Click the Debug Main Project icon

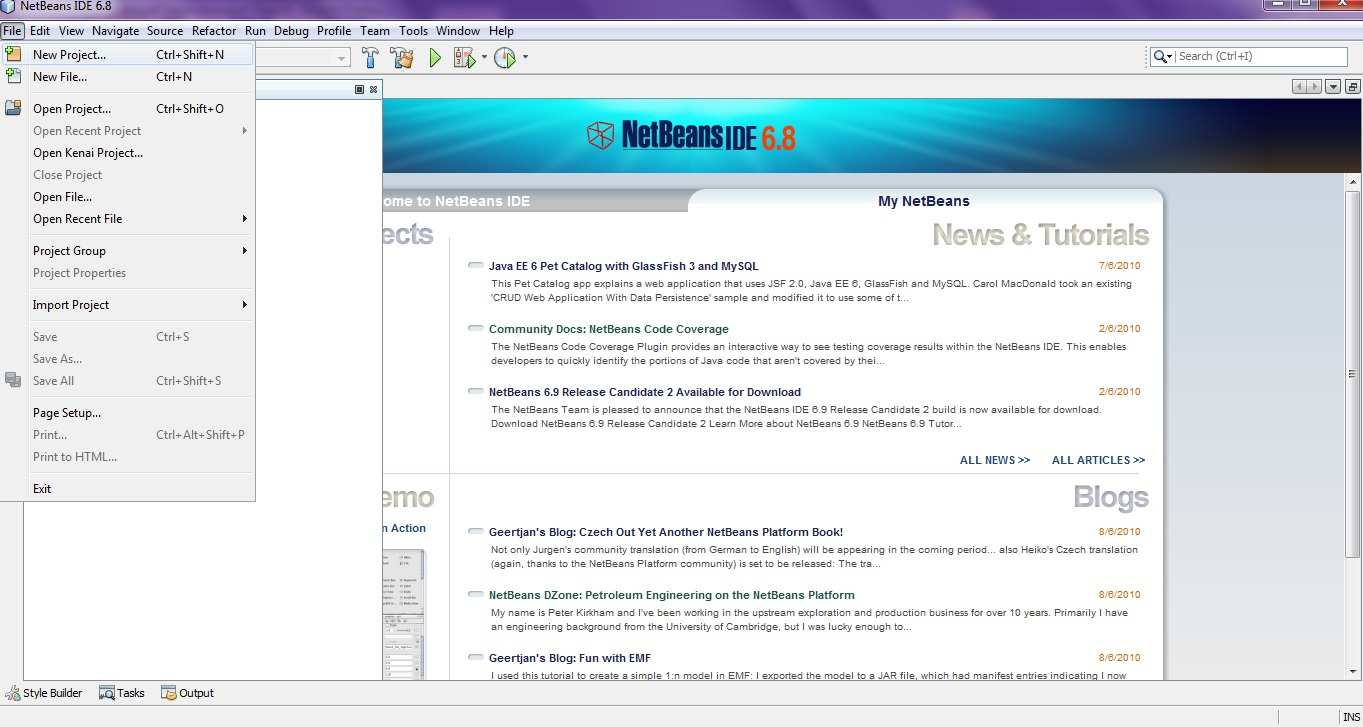pos(465,58)
